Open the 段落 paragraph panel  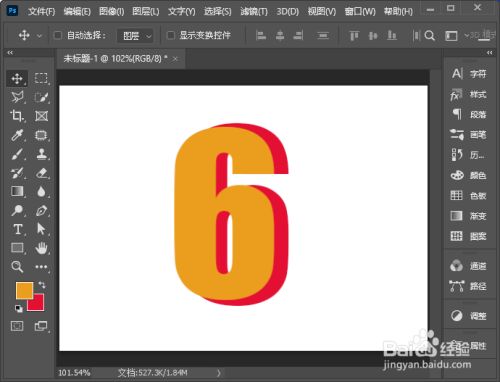click(469, 115)
